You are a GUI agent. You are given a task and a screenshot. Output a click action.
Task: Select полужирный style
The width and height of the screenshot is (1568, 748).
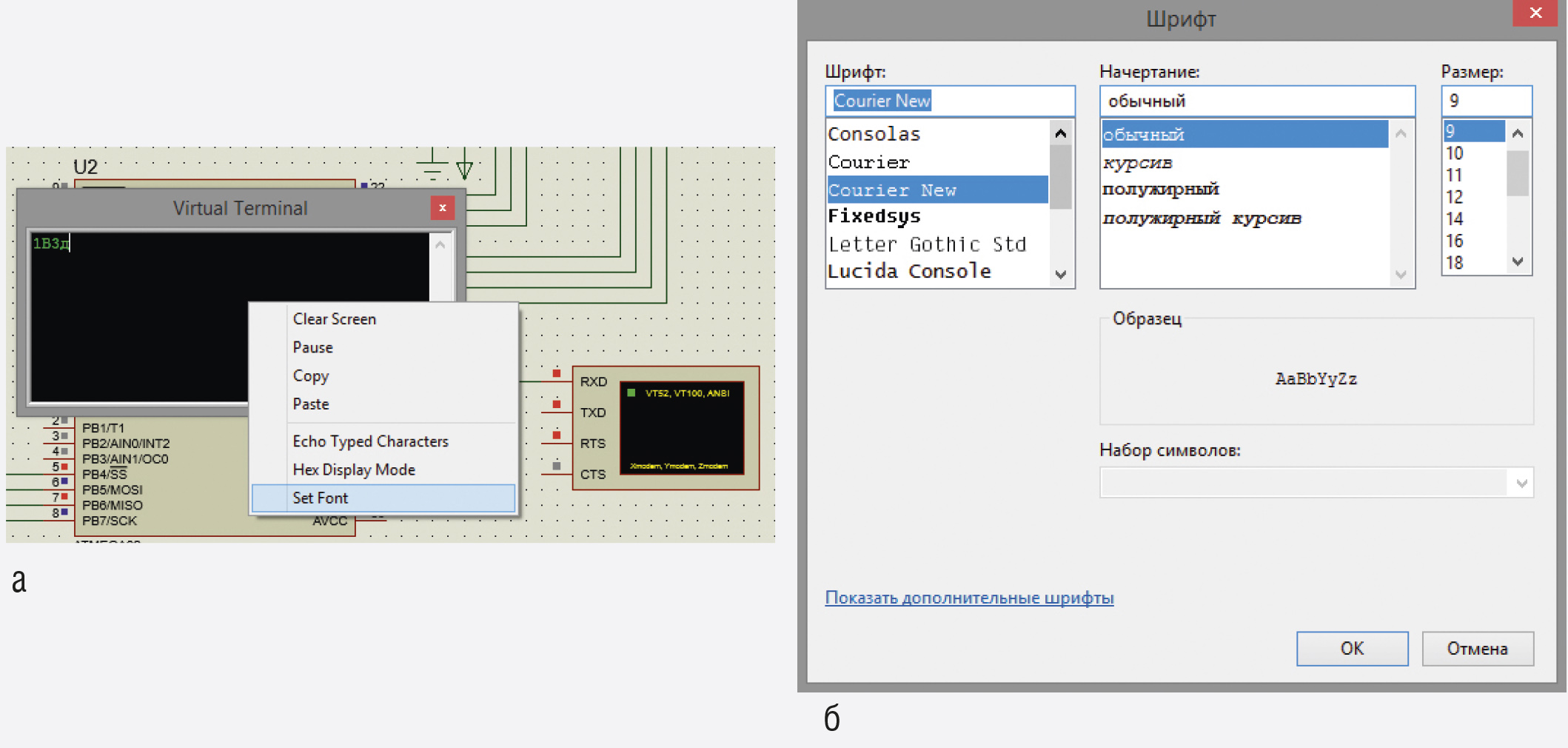tap(1244, 190)
